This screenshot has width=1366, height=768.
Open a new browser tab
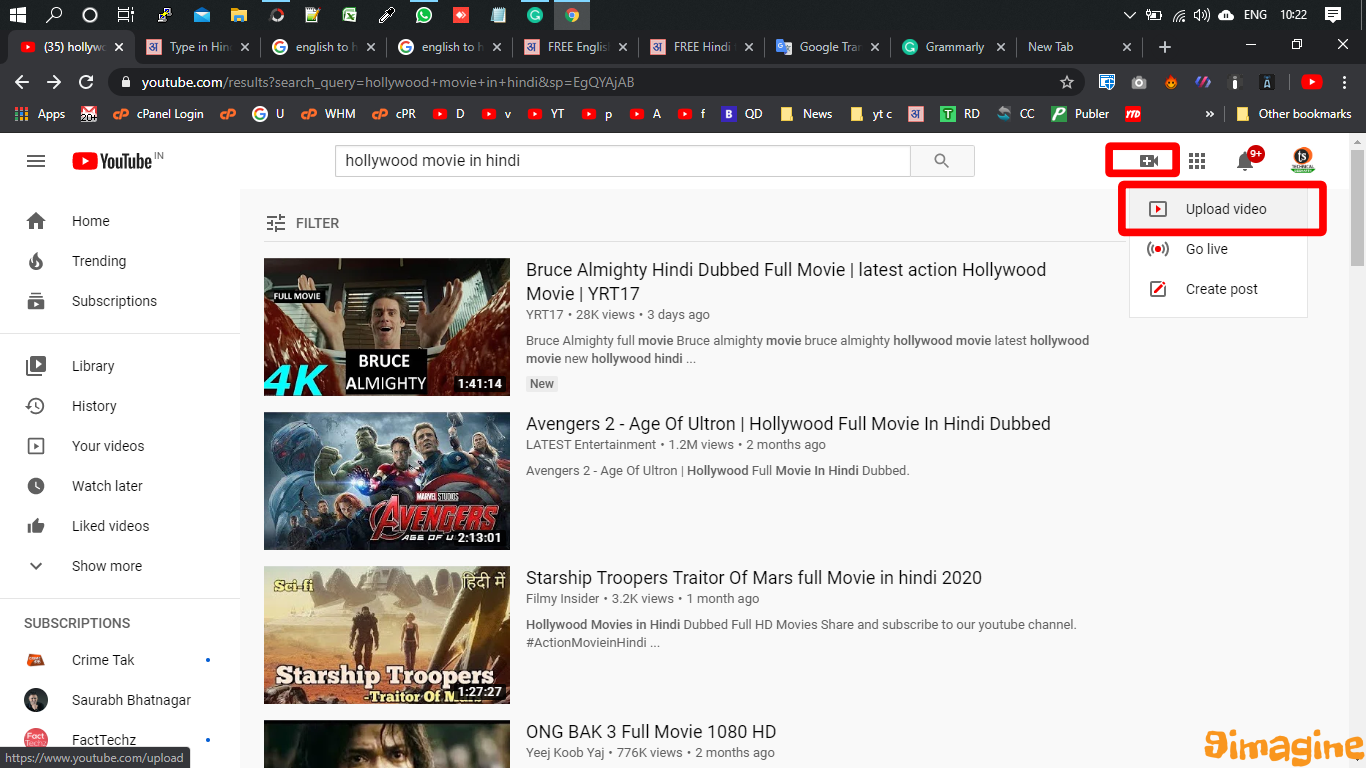tap(1164, 47)
